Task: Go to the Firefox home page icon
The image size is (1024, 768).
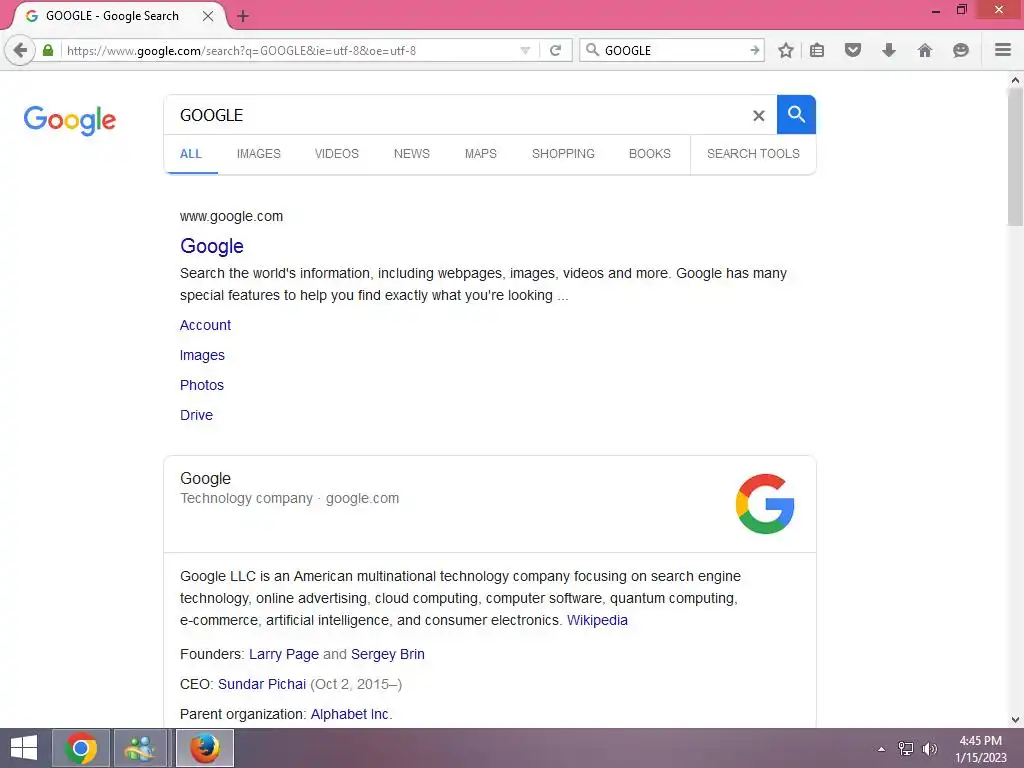Action: [925, 50]
